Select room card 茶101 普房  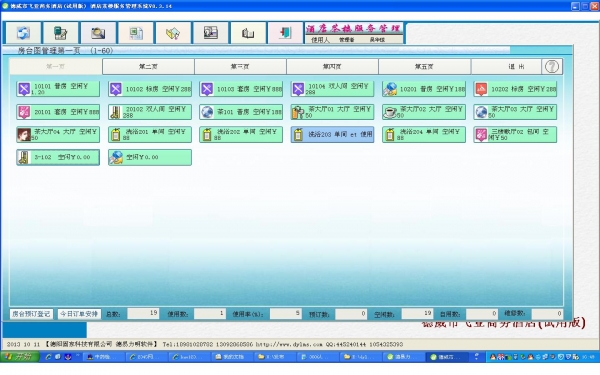coord(241,112)
